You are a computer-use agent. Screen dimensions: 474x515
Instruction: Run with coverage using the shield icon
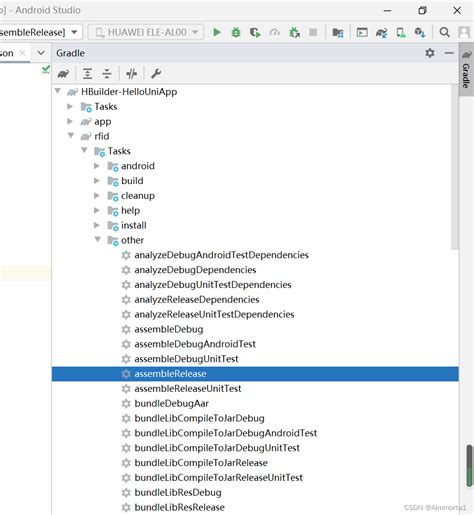pyautogui.click(x=255, y=32)
